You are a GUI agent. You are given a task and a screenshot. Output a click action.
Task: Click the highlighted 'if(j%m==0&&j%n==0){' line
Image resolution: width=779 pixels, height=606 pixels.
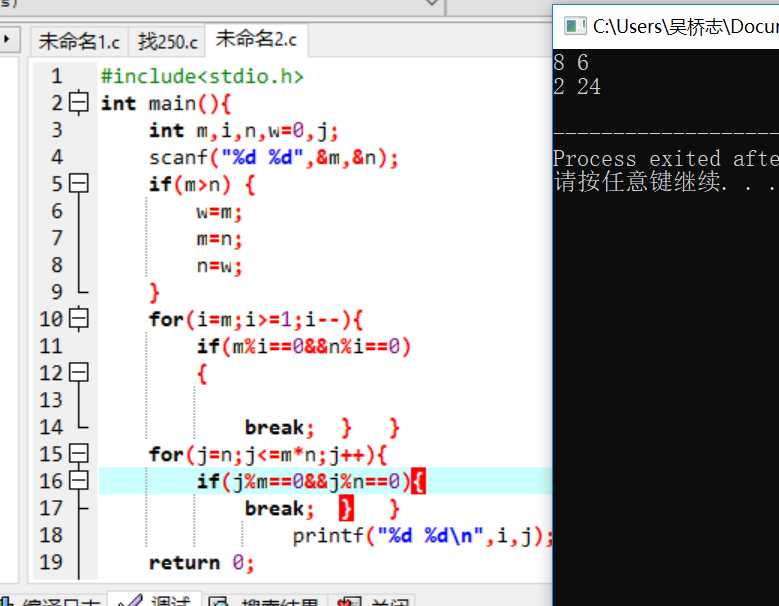point(311,481)
